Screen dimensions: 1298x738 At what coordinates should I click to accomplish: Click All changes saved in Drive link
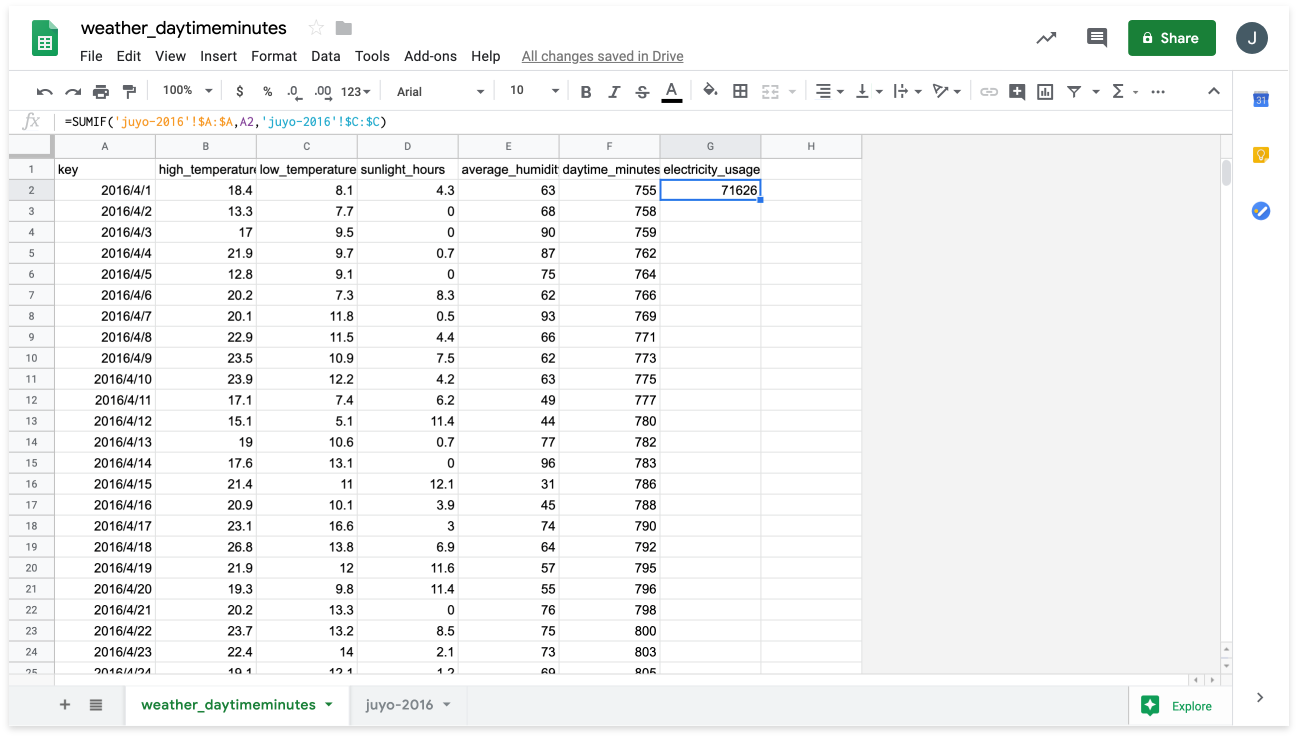pos(602,56)
